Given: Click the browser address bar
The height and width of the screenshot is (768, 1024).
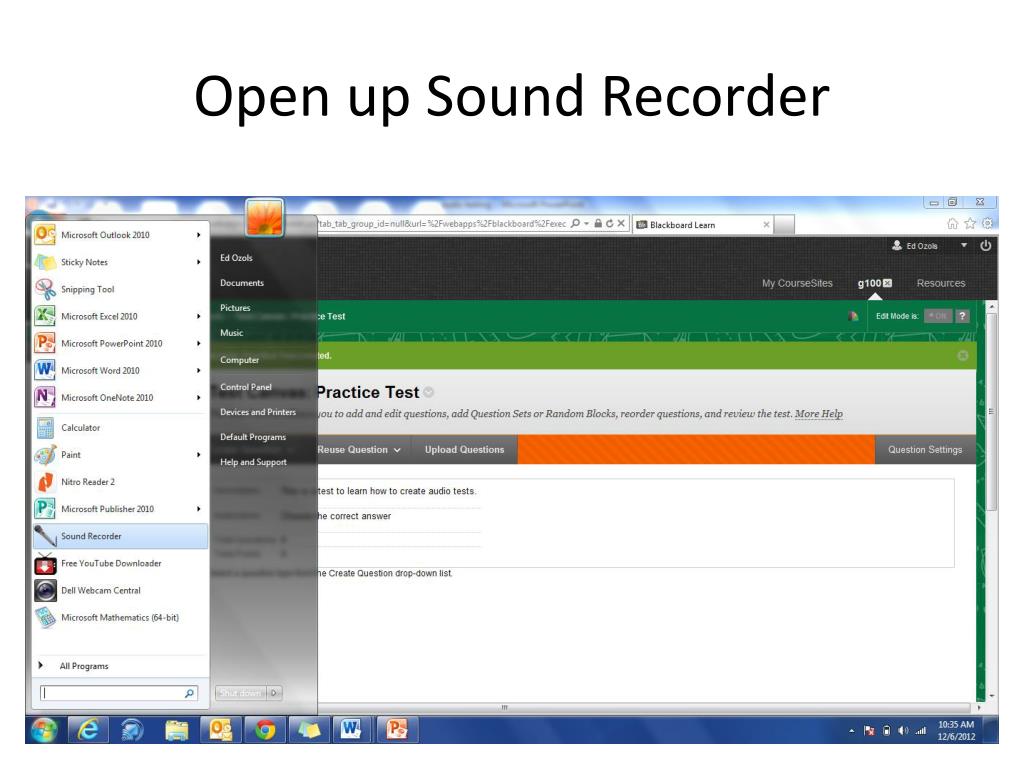Looking at the screenshot, I should click(x=442, y=223).
